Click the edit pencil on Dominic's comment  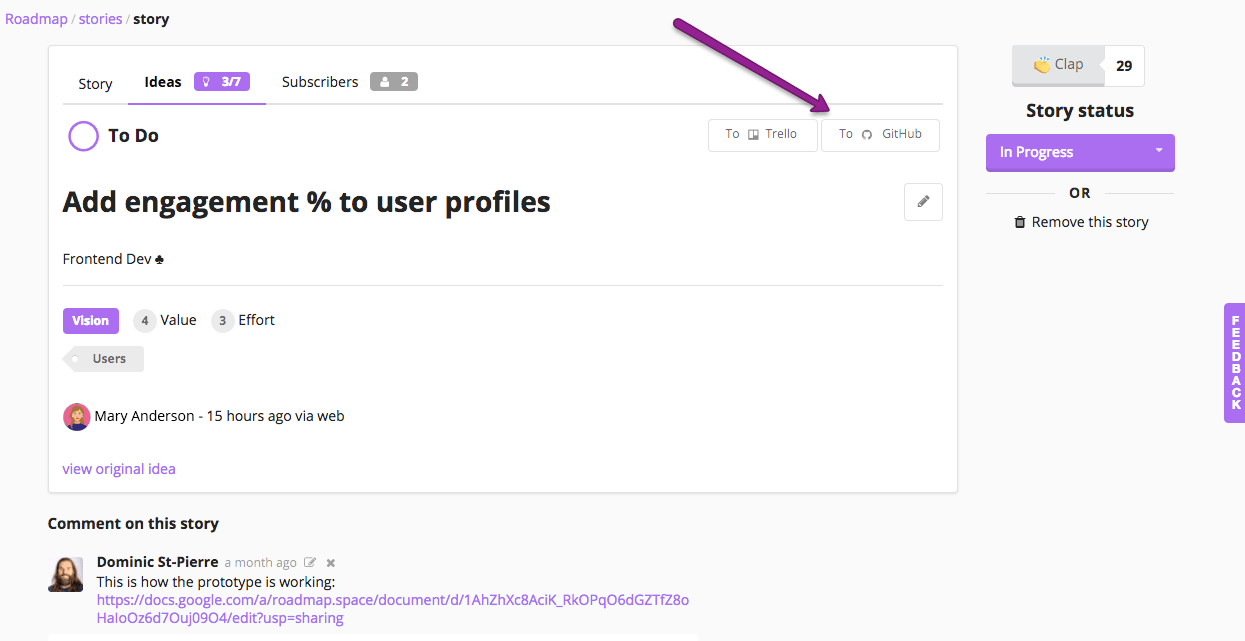pos(309,562)
